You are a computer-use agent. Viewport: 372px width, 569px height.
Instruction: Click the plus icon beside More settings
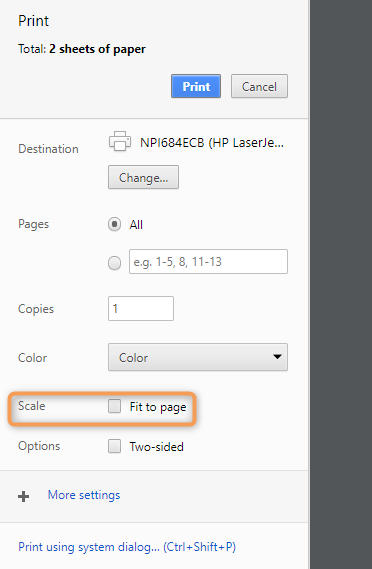click(x=24, y=496)
